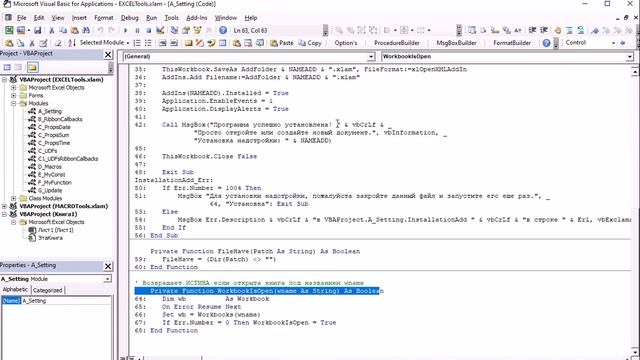640x360 pixels.
Task: Click the Reset stop icon
Action: (x=148, y=30)
